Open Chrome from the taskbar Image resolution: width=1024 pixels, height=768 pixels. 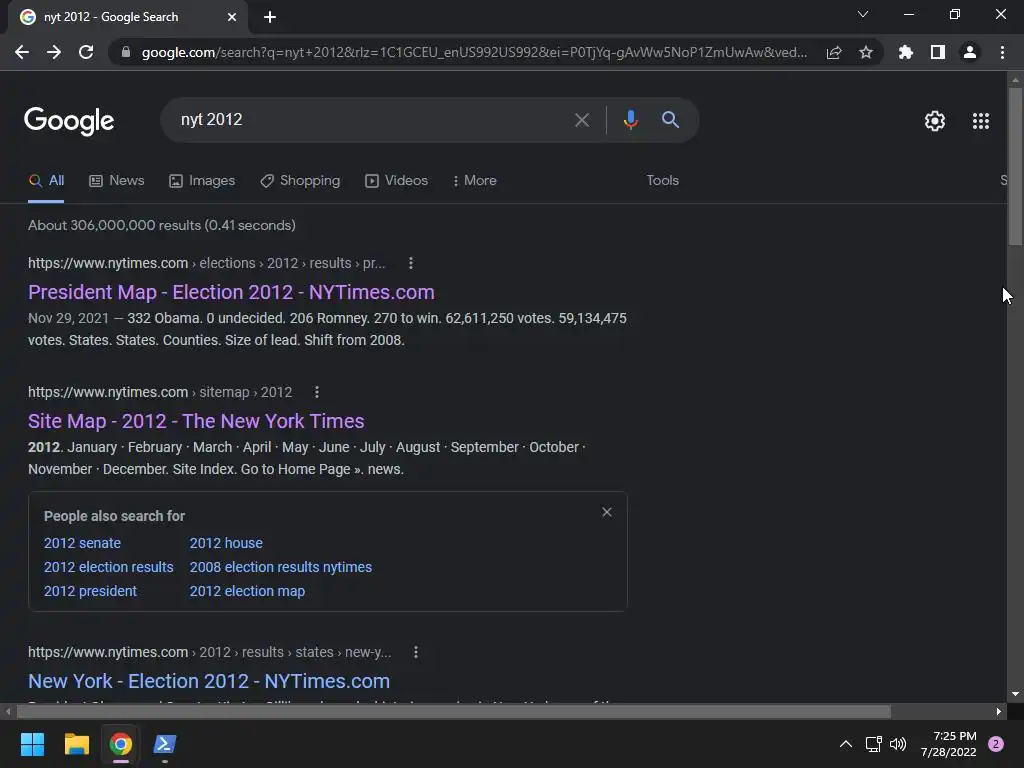click(x=121, y=744)
